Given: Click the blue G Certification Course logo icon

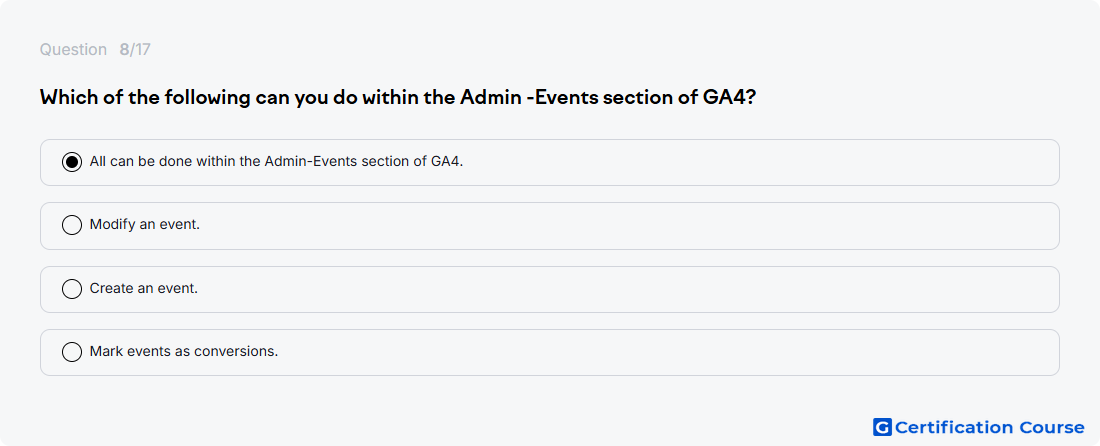Looking at the screenshot, I should tap(882, 427).
